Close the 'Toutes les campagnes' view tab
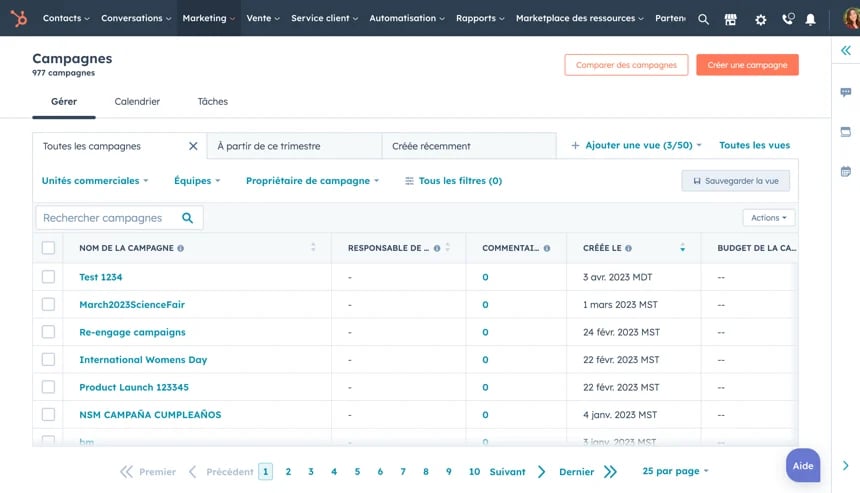 [193, 146]
